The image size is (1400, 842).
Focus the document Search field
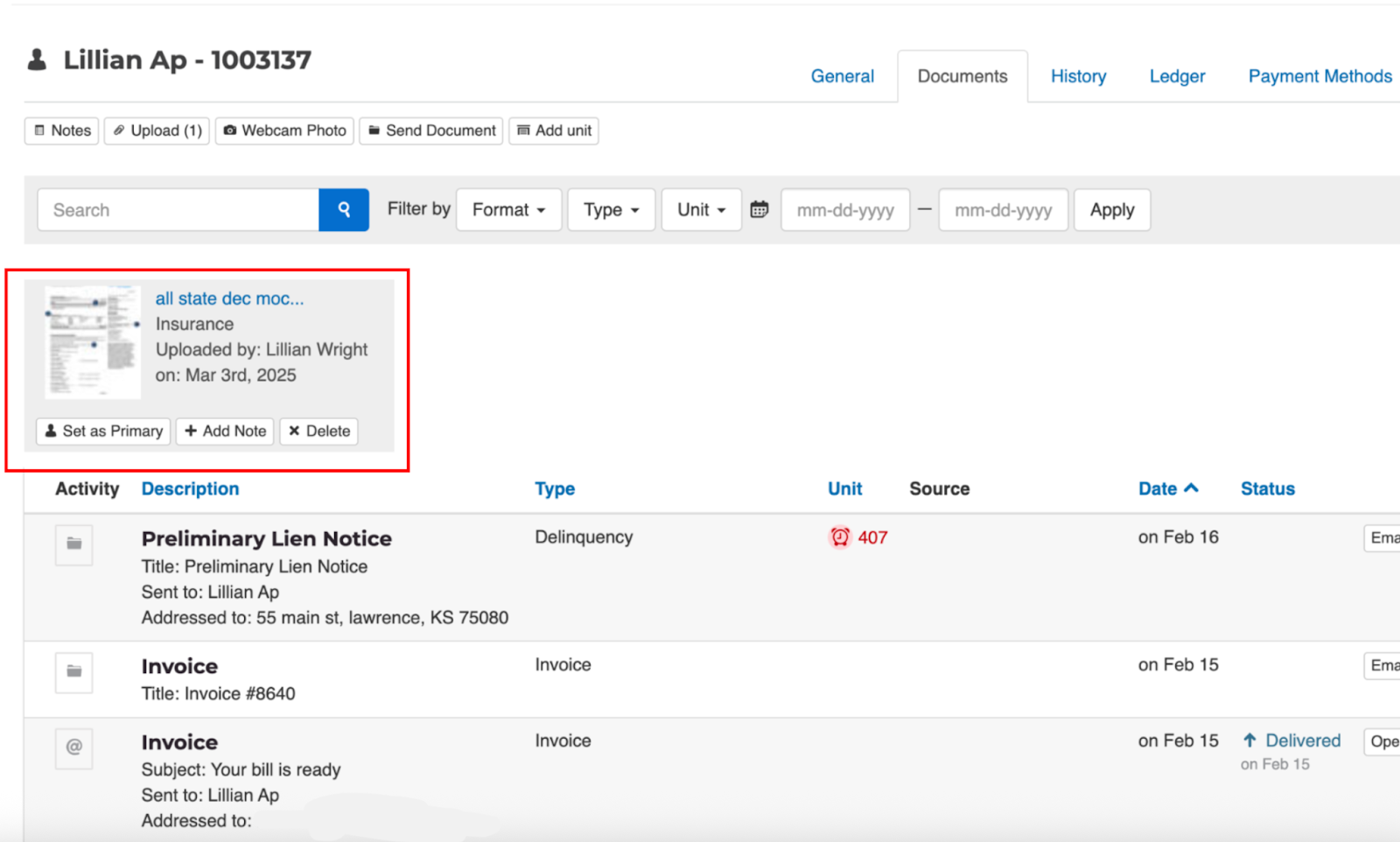click(178, 210)
